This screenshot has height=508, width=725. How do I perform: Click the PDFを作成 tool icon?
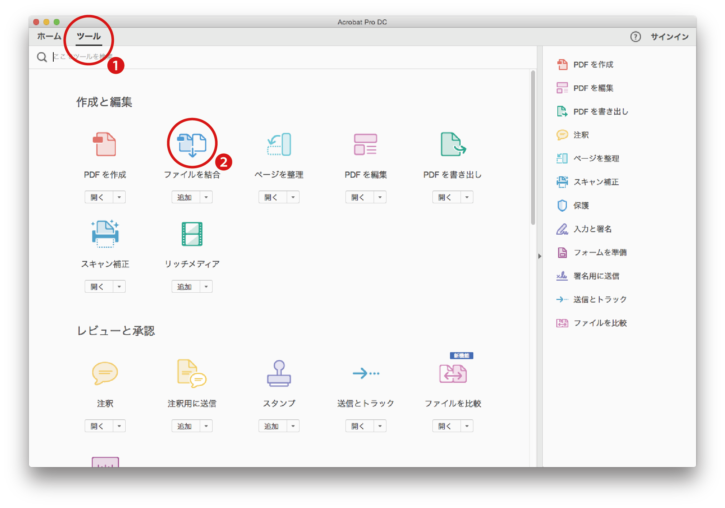coord(104,145)
